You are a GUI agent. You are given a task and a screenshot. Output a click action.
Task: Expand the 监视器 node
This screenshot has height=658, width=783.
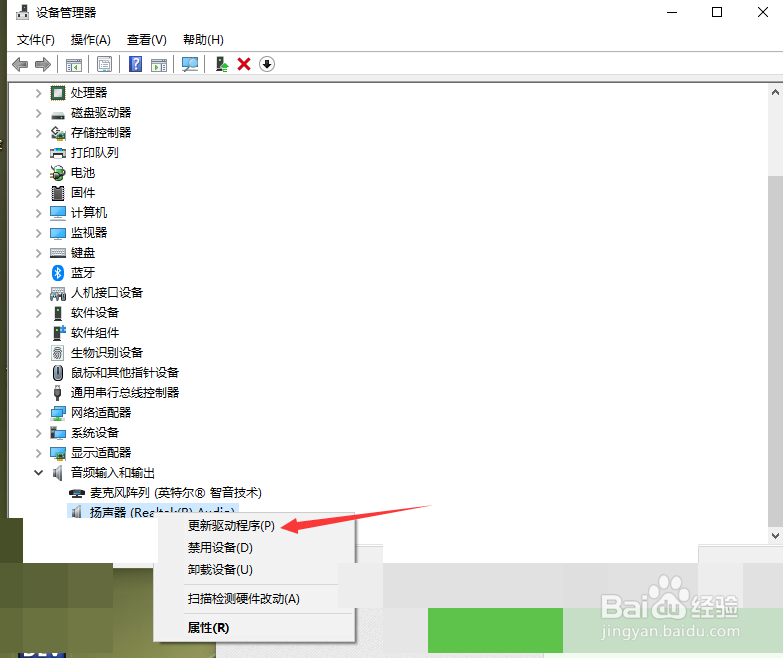(38, 233)
